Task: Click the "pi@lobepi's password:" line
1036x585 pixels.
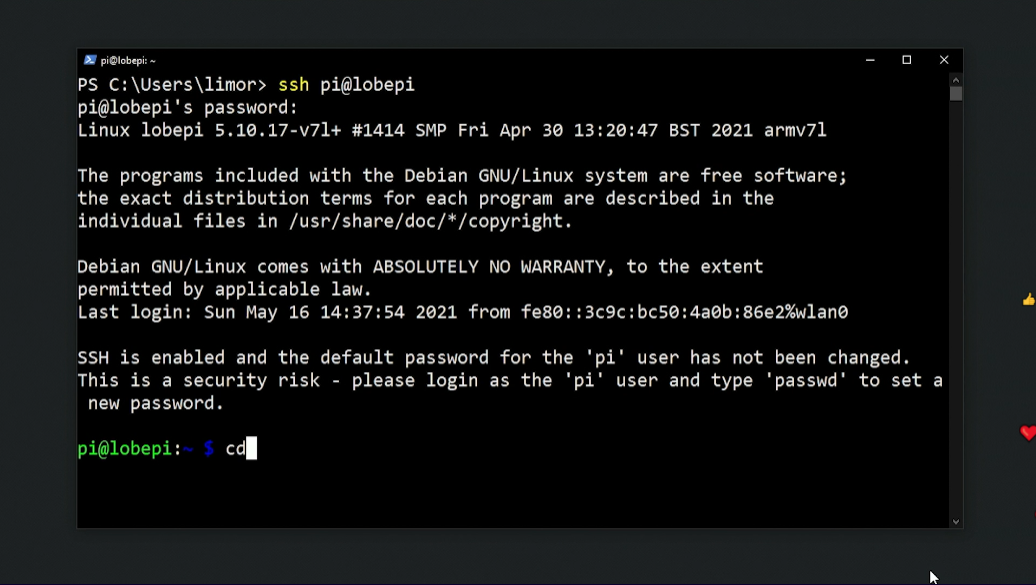Action: tap(187, 108)
